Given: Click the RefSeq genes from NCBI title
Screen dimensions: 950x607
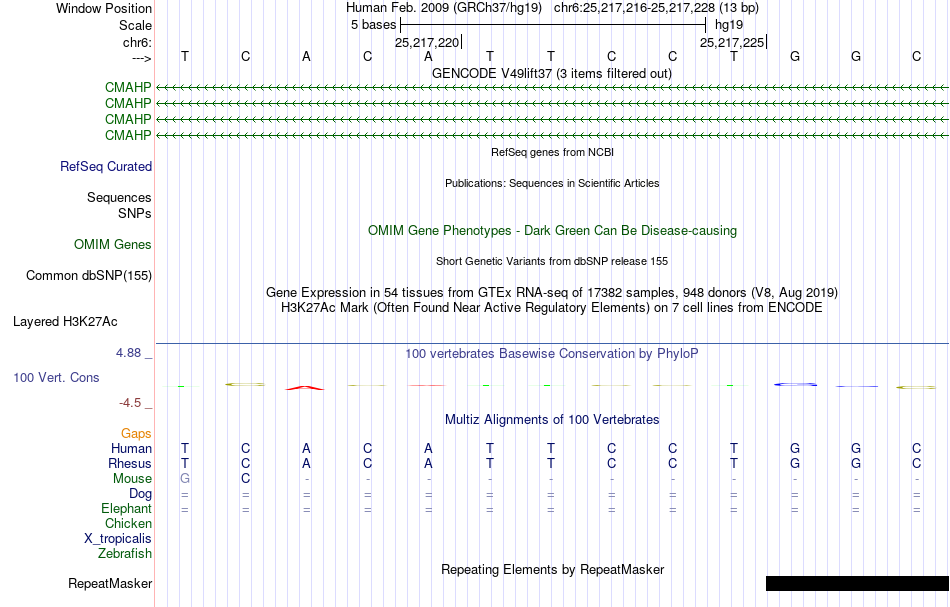Looking at the screenshot, I should click(x=552, y=153).
